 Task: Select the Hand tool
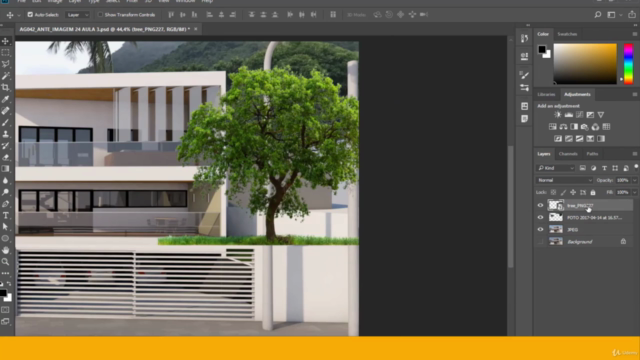(x=5, y=250)
